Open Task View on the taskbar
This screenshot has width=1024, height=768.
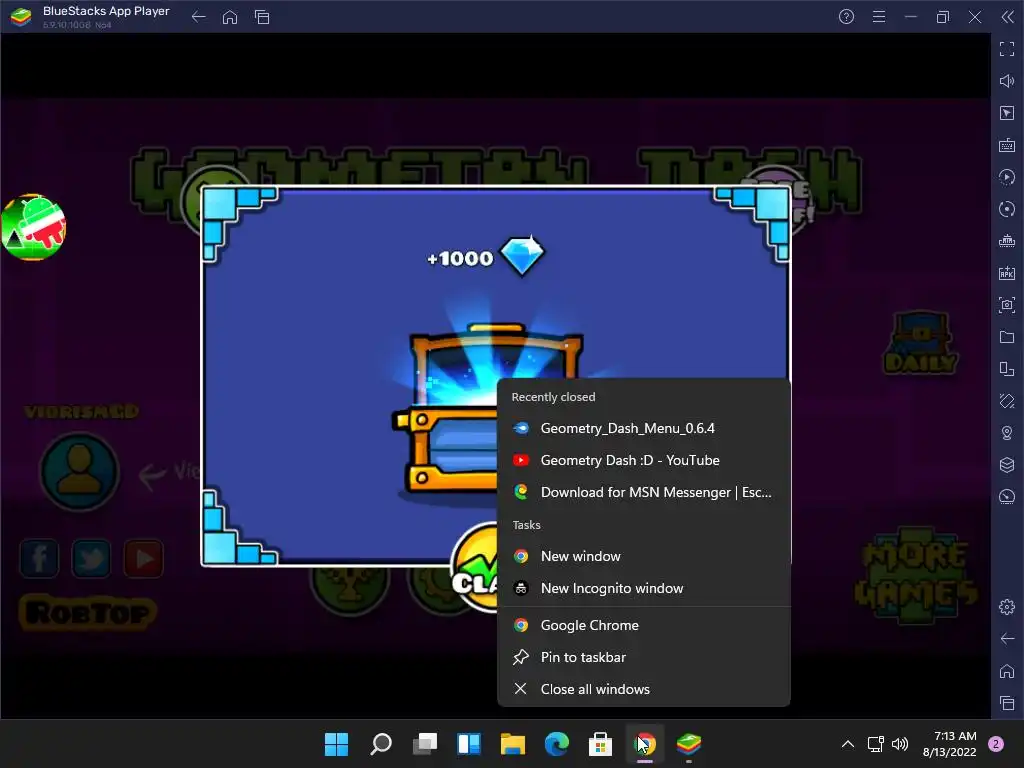coord(424,744)
